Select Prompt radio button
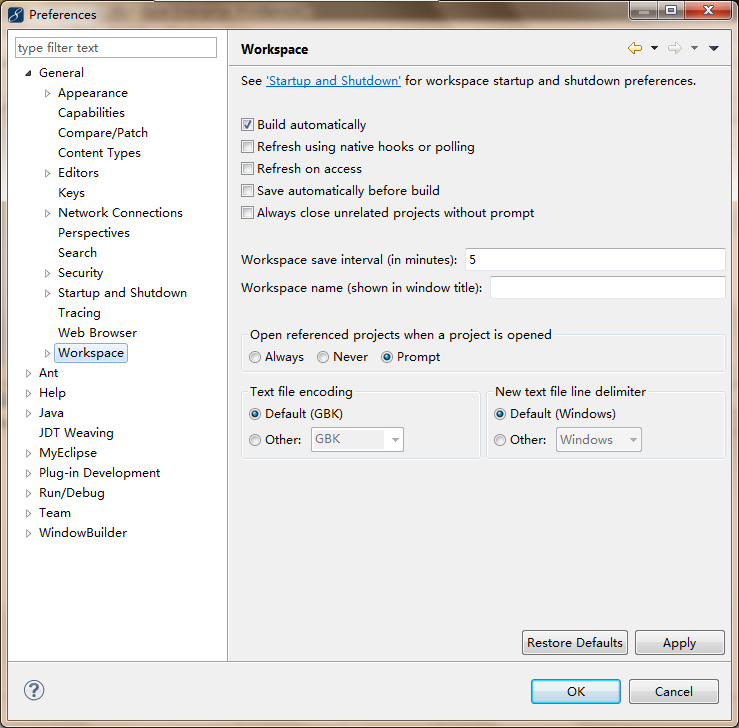 point(387,357)
